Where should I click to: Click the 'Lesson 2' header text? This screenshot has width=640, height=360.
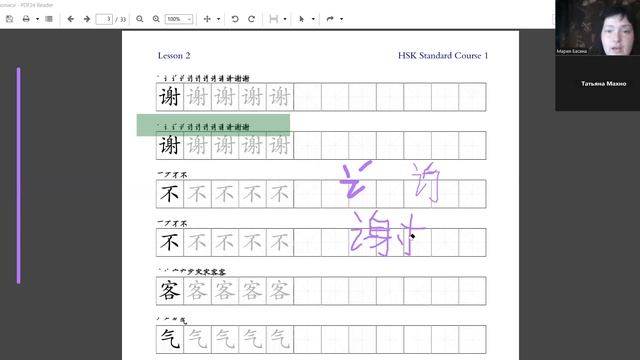click(174, 56)
